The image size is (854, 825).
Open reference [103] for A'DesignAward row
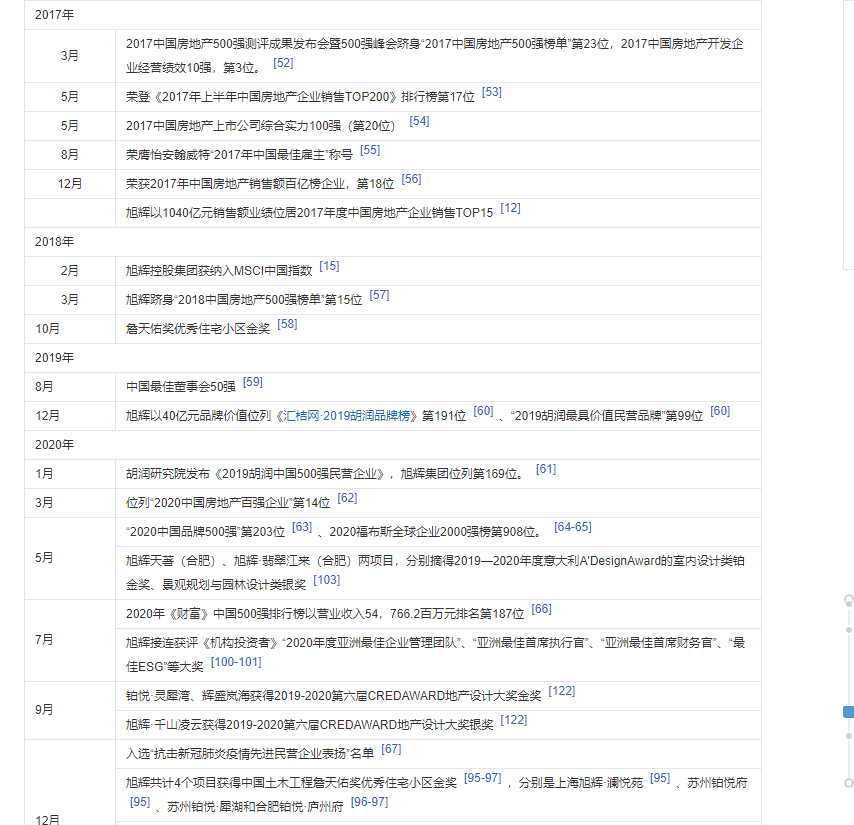pos(327,580)
